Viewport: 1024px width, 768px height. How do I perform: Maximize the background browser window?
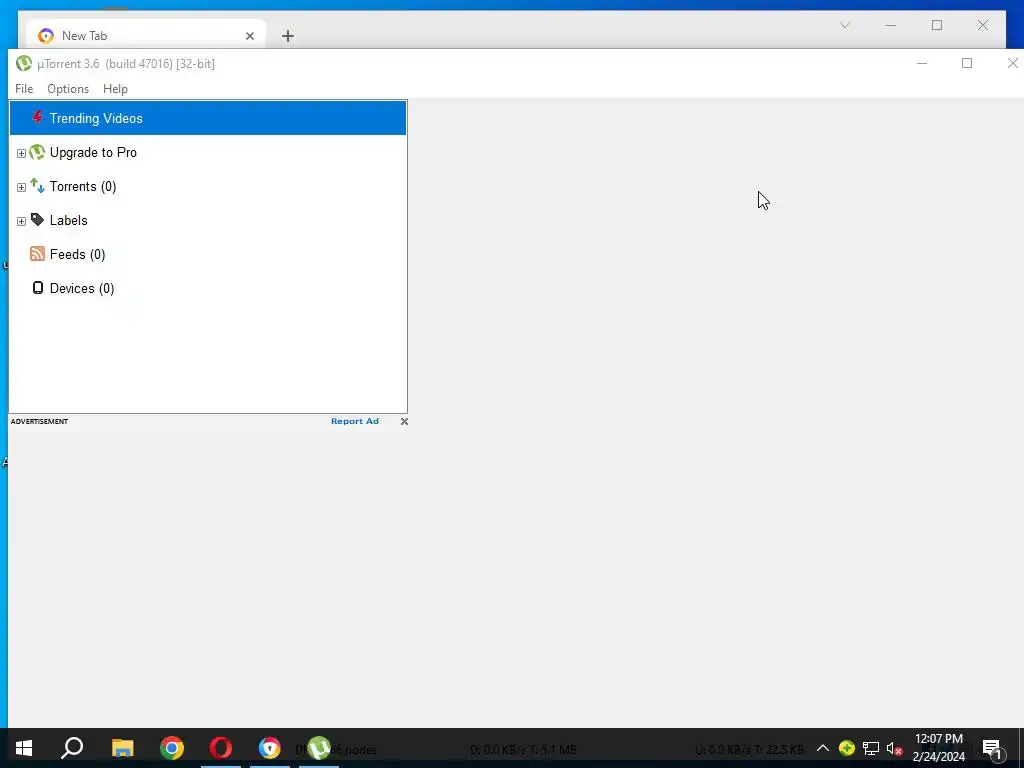937,25
